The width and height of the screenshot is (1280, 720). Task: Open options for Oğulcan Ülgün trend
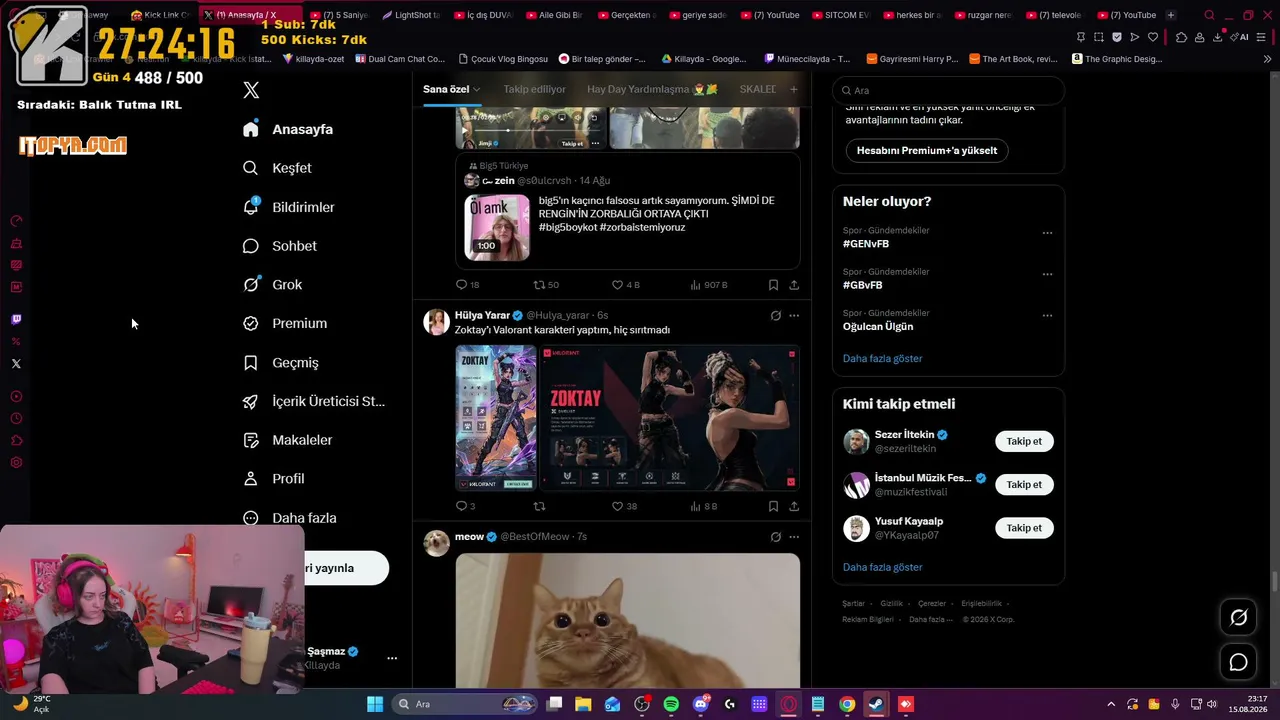(1047, 315)
